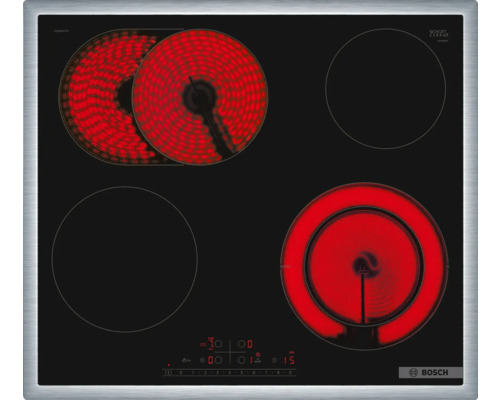Touch the glowing dual-ring front-right cooking zone
500x400 pixels.
click(x=364, y=267)
